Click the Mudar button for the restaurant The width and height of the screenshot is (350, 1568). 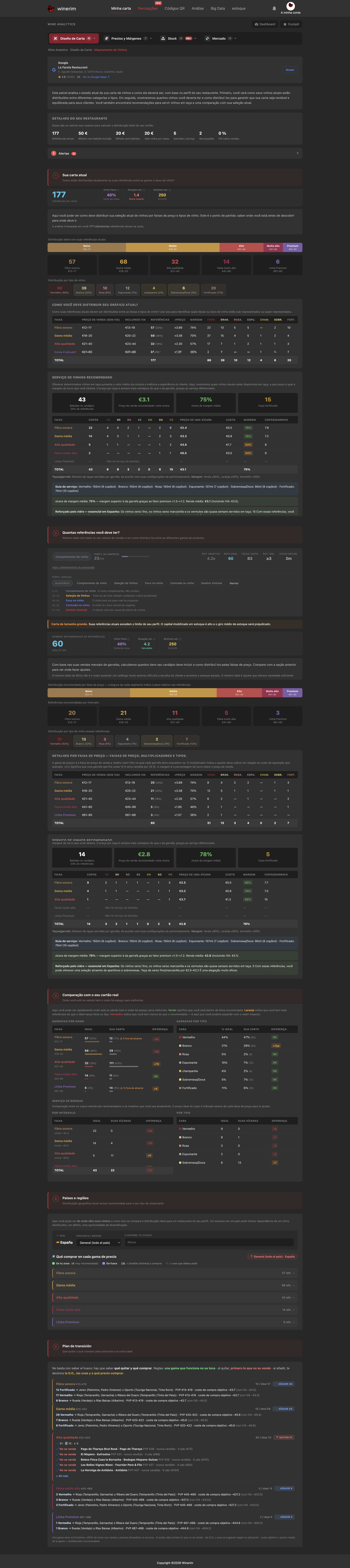tap(290, 70)
